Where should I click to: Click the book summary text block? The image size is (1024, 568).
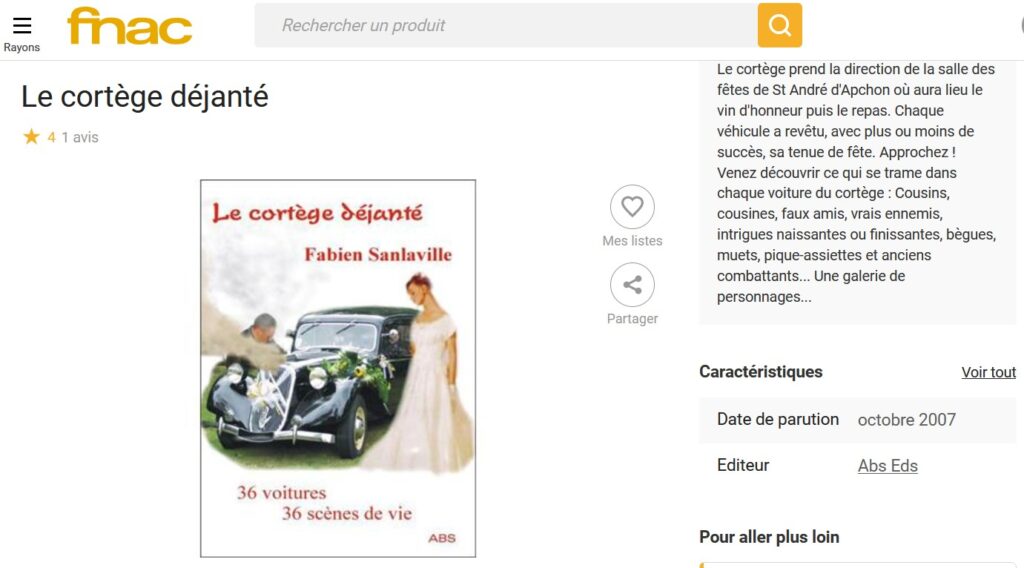856,183
